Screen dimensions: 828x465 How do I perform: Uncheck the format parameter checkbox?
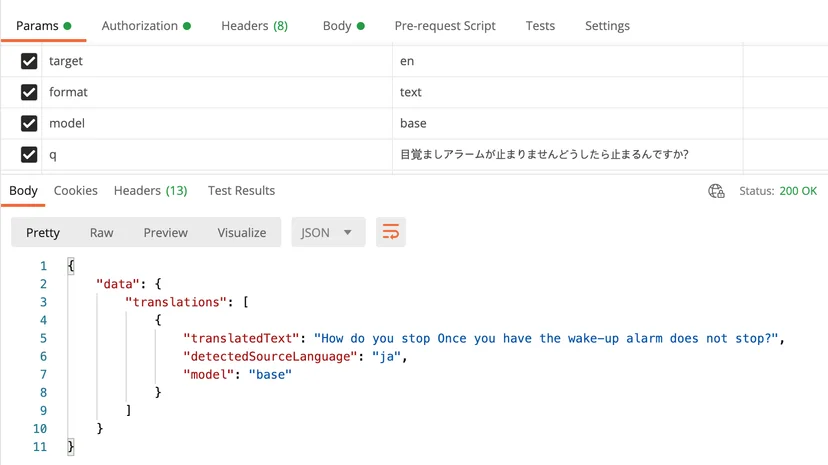pyautogui.click(x=29, y=92)
